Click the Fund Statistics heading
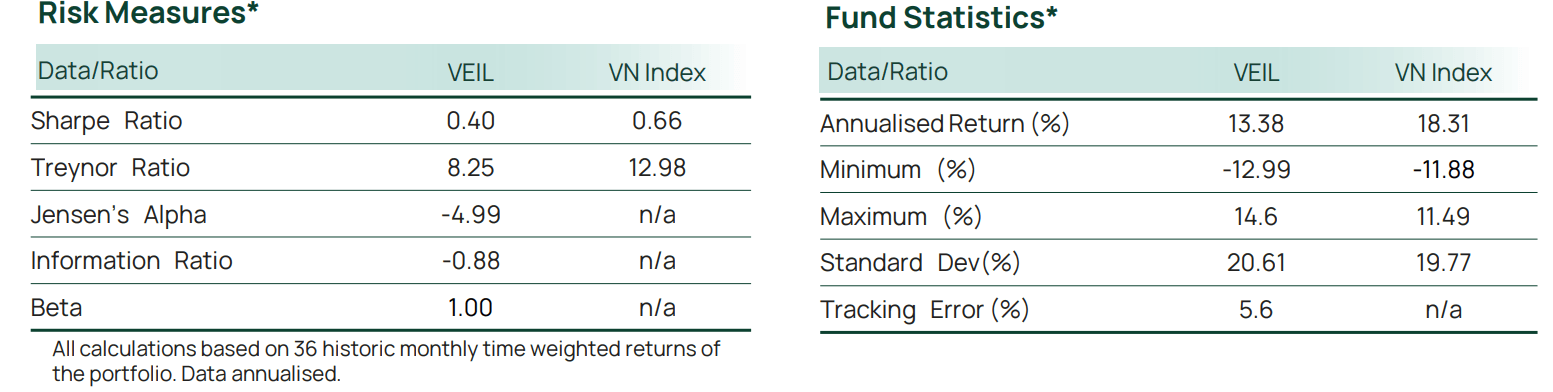The image size is (1553, 392). point(941,18)
